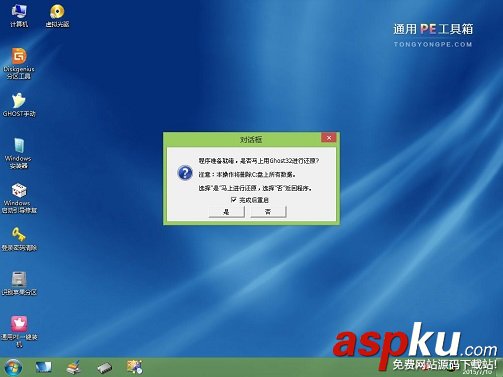Image resolution: width=503 pixels, height=377 pixels.
Task: Confirm with the 是 (Yes) button
Action: (226, 212)
